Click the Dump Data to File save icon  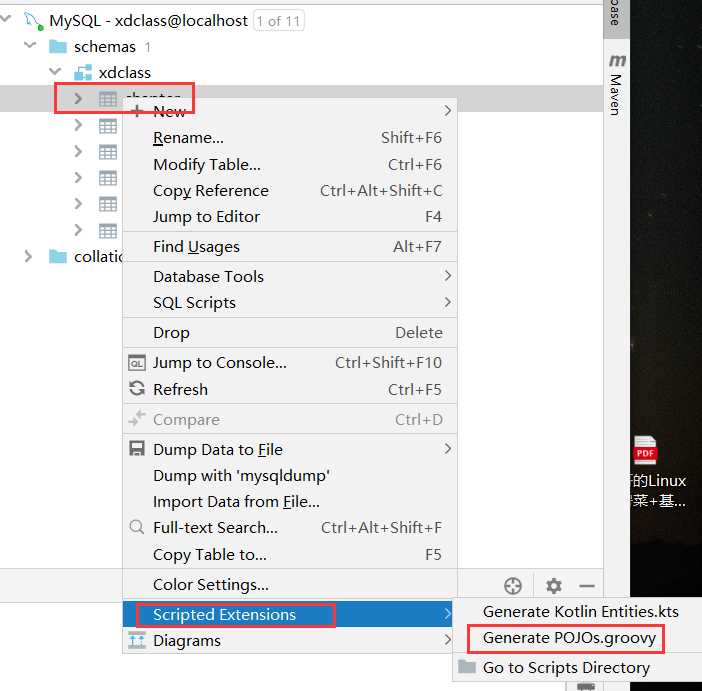point(137,449)
